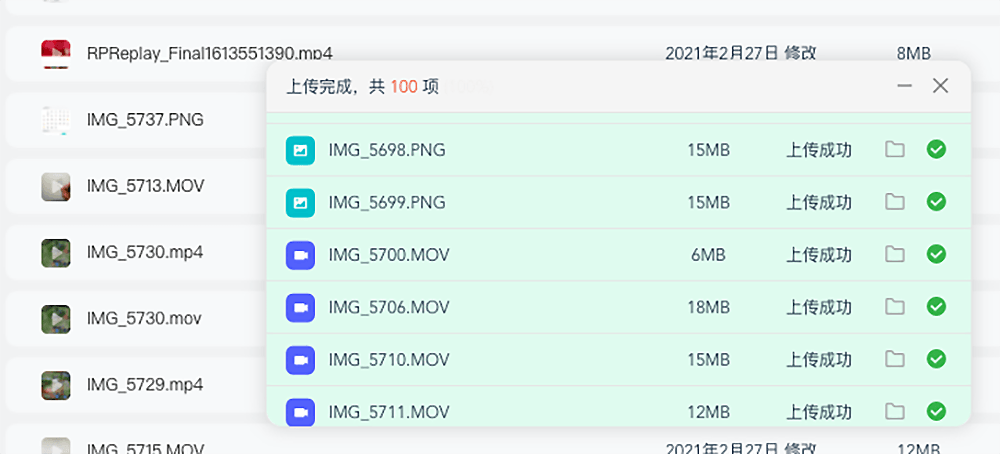Select IMG_5737.PNG file name

click(x=145, y=119)
